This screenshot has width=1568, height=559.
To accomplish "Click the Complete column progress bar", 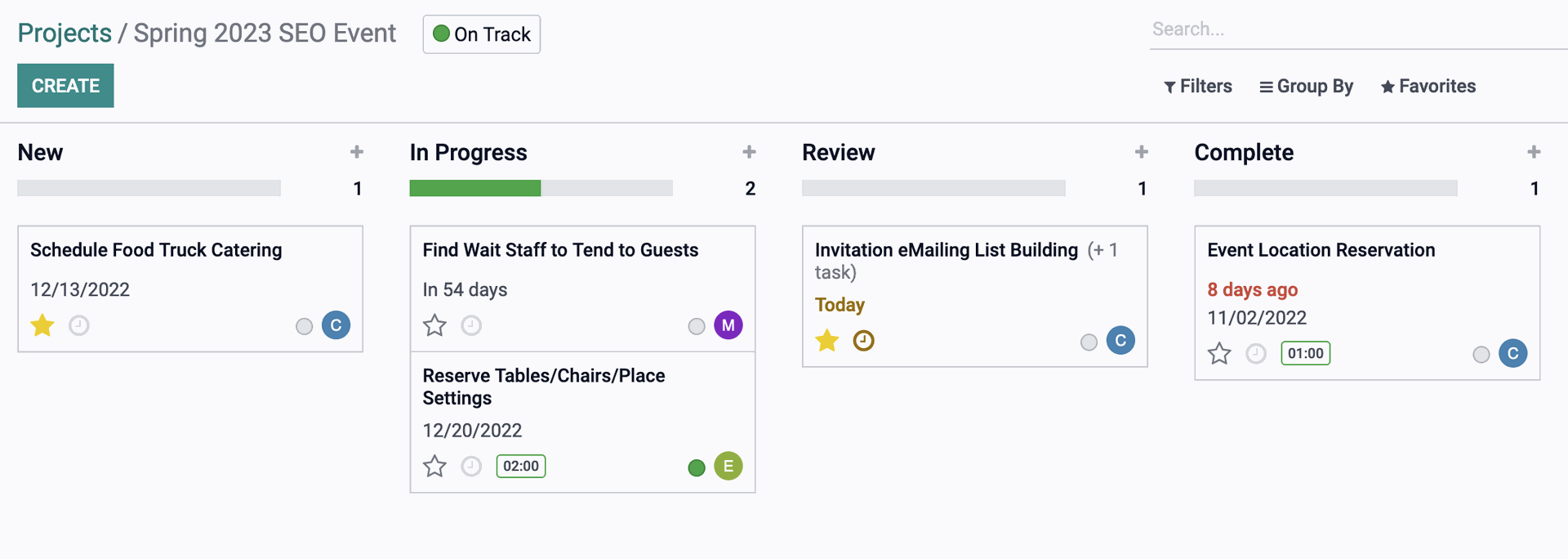I will (x=1325, y=188).
